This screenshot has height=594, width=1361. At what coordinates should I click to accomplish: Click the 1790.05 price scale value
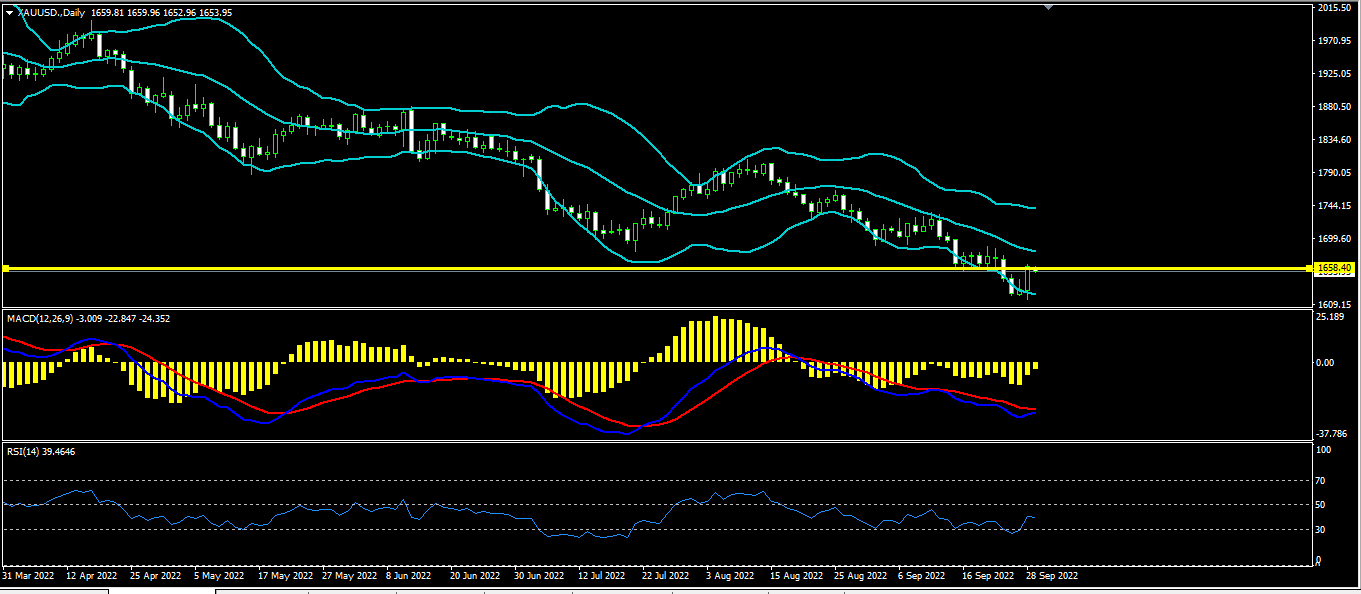pyautogui.click(x=1336, y=173)
